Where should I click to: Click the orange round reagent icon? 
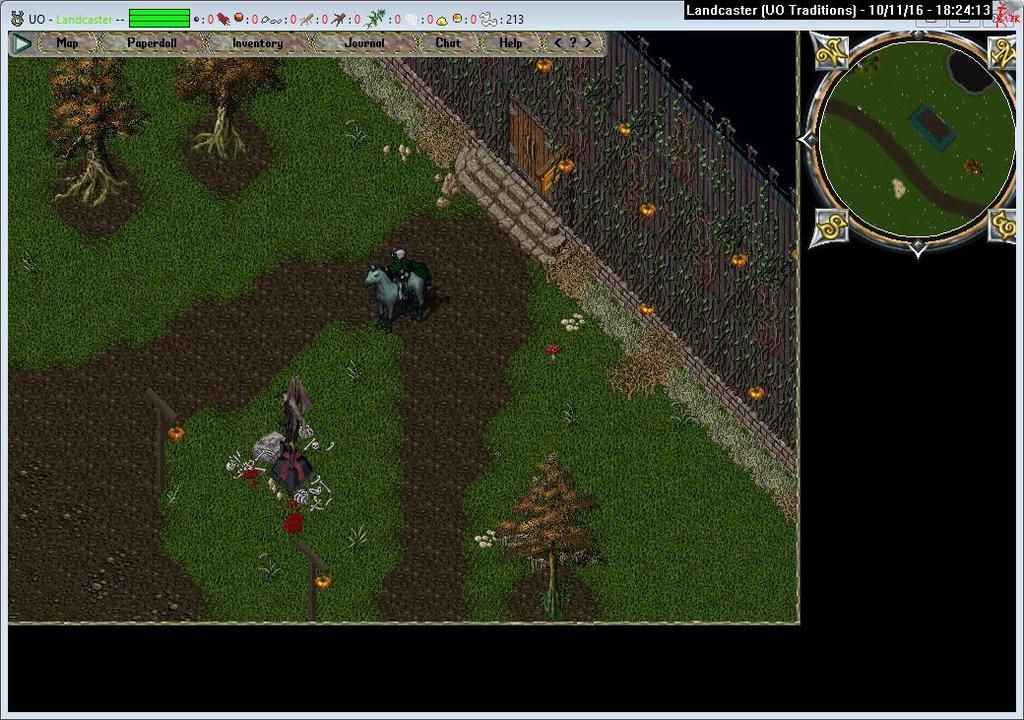pyautogui.click(x=240, y=18)
